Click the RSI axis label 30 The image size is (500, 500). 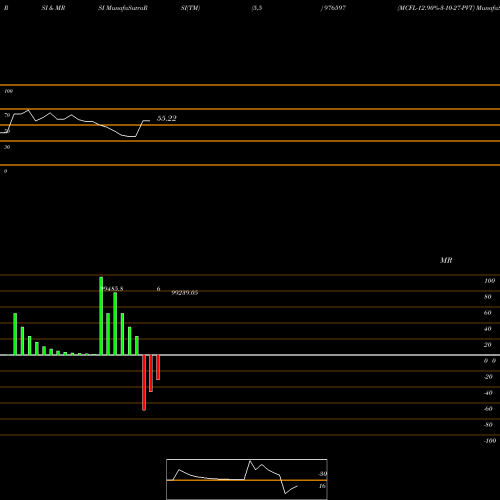tap(7, 147)
